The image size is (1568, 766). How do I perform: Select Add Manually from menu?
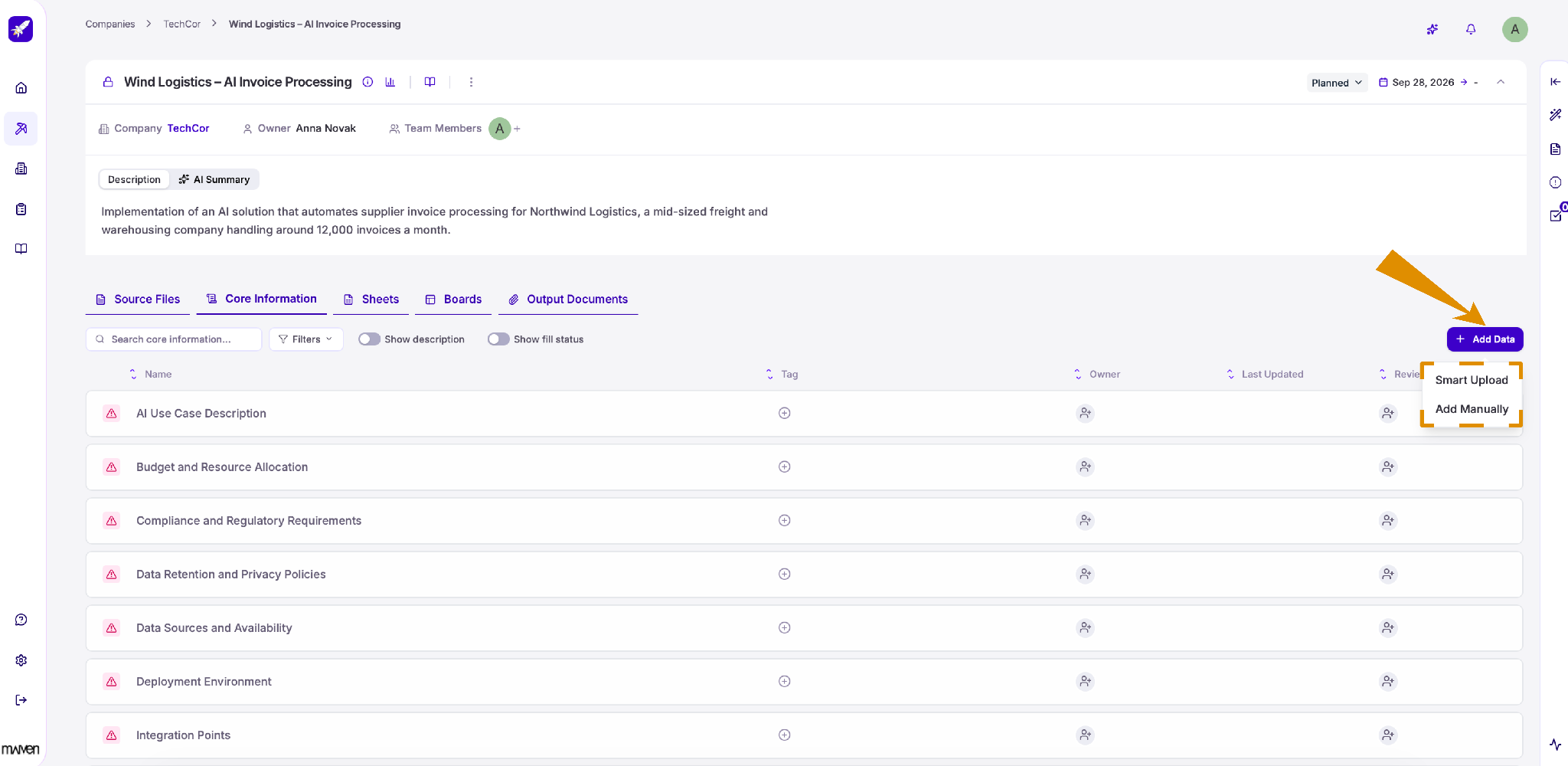coord(1472,409)
